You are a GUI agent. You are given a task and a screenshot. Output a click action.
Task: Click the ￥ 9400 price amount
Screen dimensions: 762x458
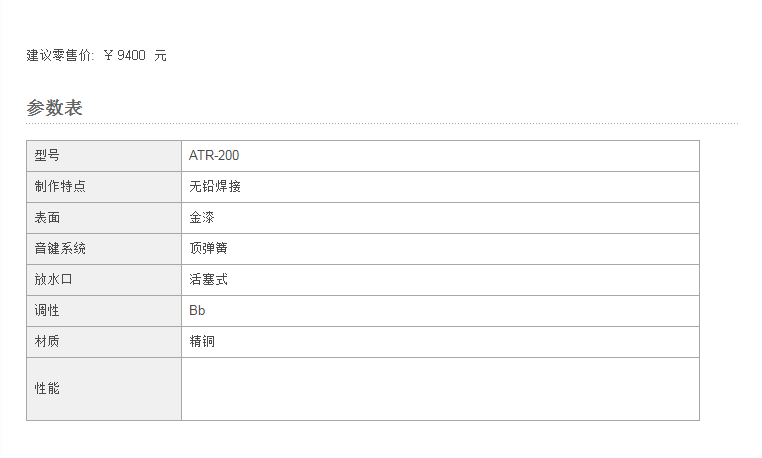(124, 55)
